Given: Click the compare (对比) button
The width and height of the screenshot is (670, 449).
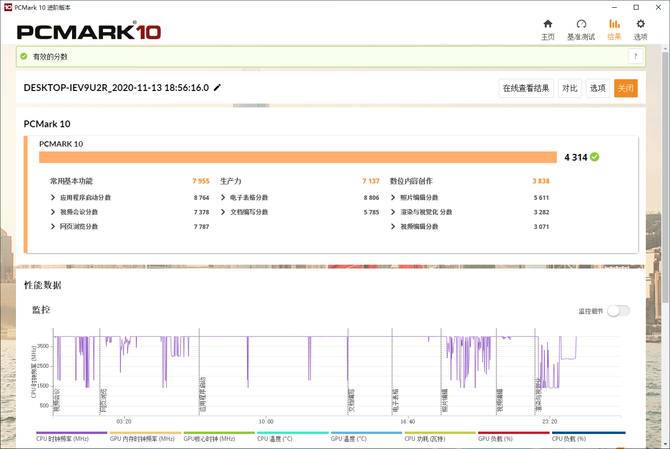Looking at the screenshot, I should point(570,88).
